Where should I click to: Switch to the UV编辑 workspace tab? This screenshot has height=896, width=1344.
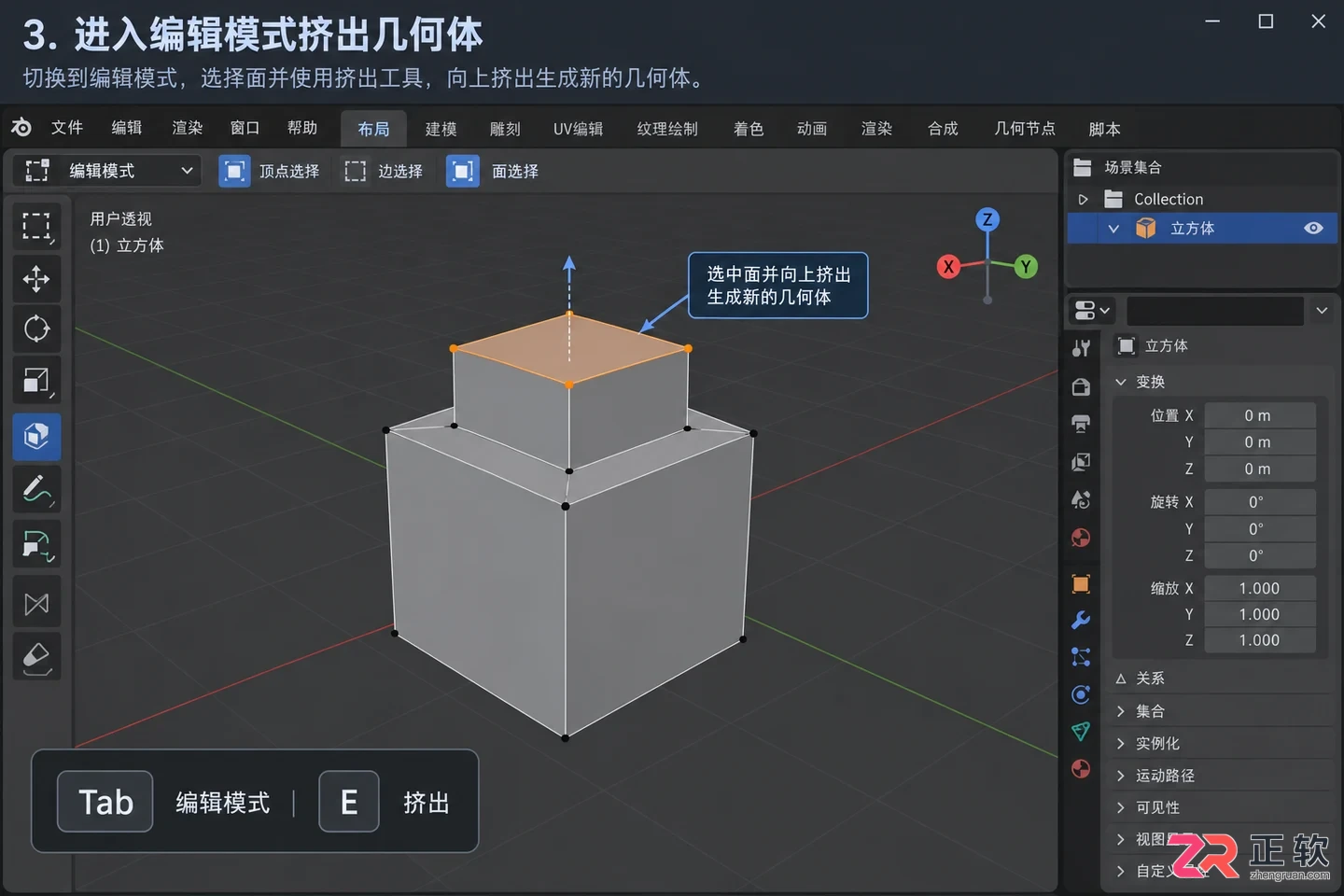pyautogui.click(x=578, y=129)
